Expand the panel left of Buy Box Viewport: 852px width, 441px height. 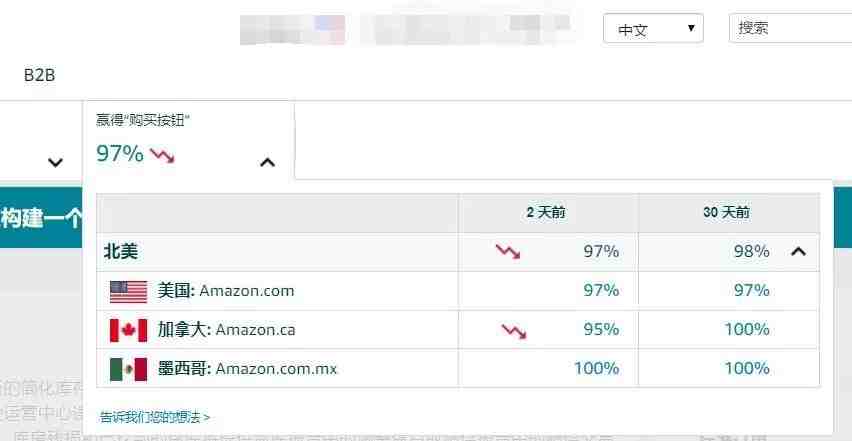tap(55, 162)
